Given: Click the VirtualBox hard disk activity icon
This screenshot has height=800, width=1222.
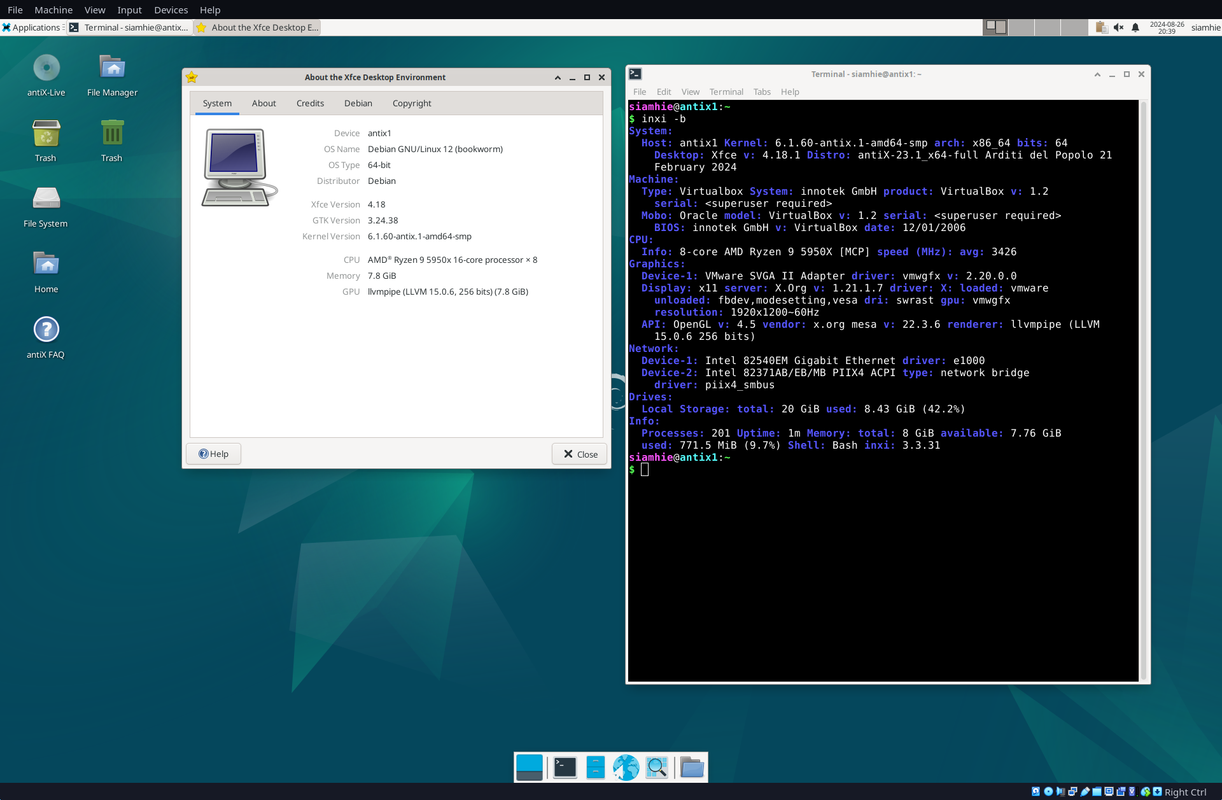Looking at the screenshot, I should point(1036,792).
